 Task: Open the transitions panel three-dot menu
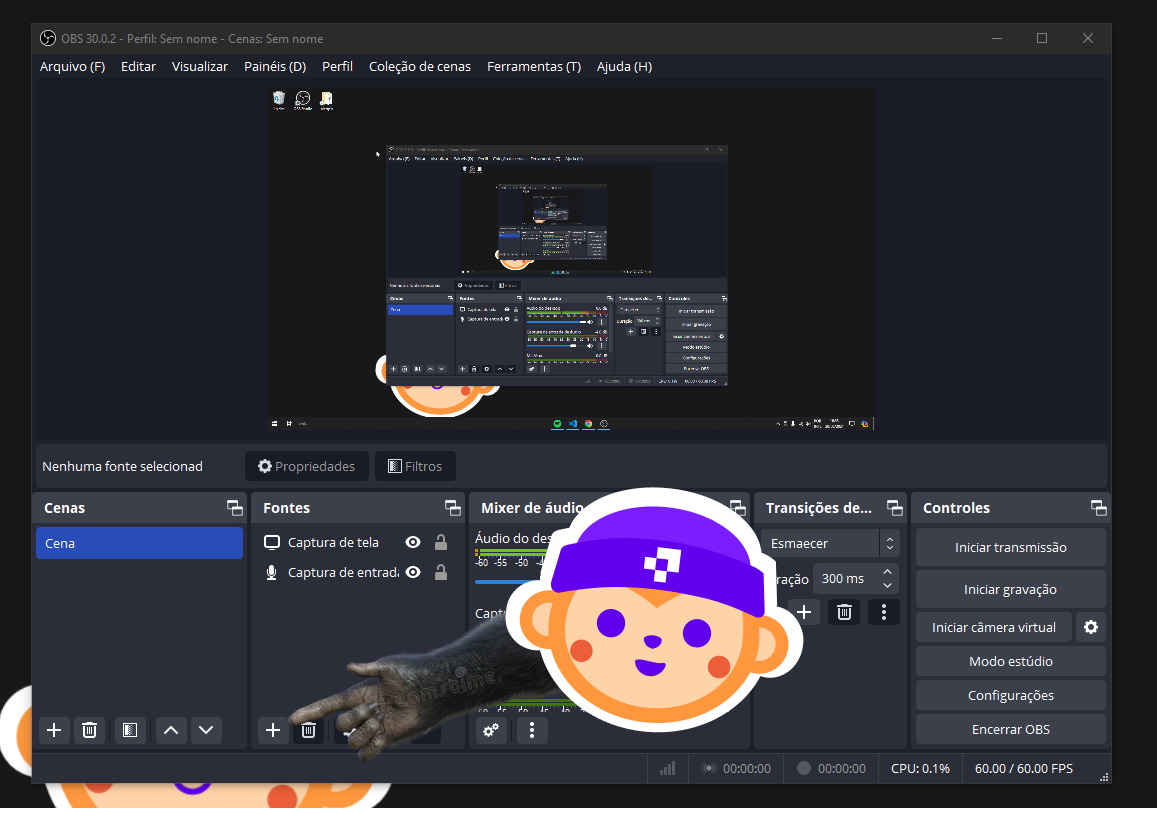(883, 611)
